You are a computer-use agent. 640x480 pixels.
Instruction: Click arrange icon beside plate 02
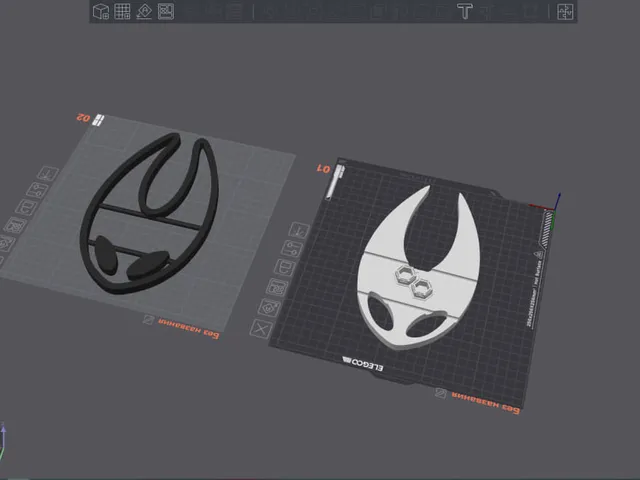point(16,225)
